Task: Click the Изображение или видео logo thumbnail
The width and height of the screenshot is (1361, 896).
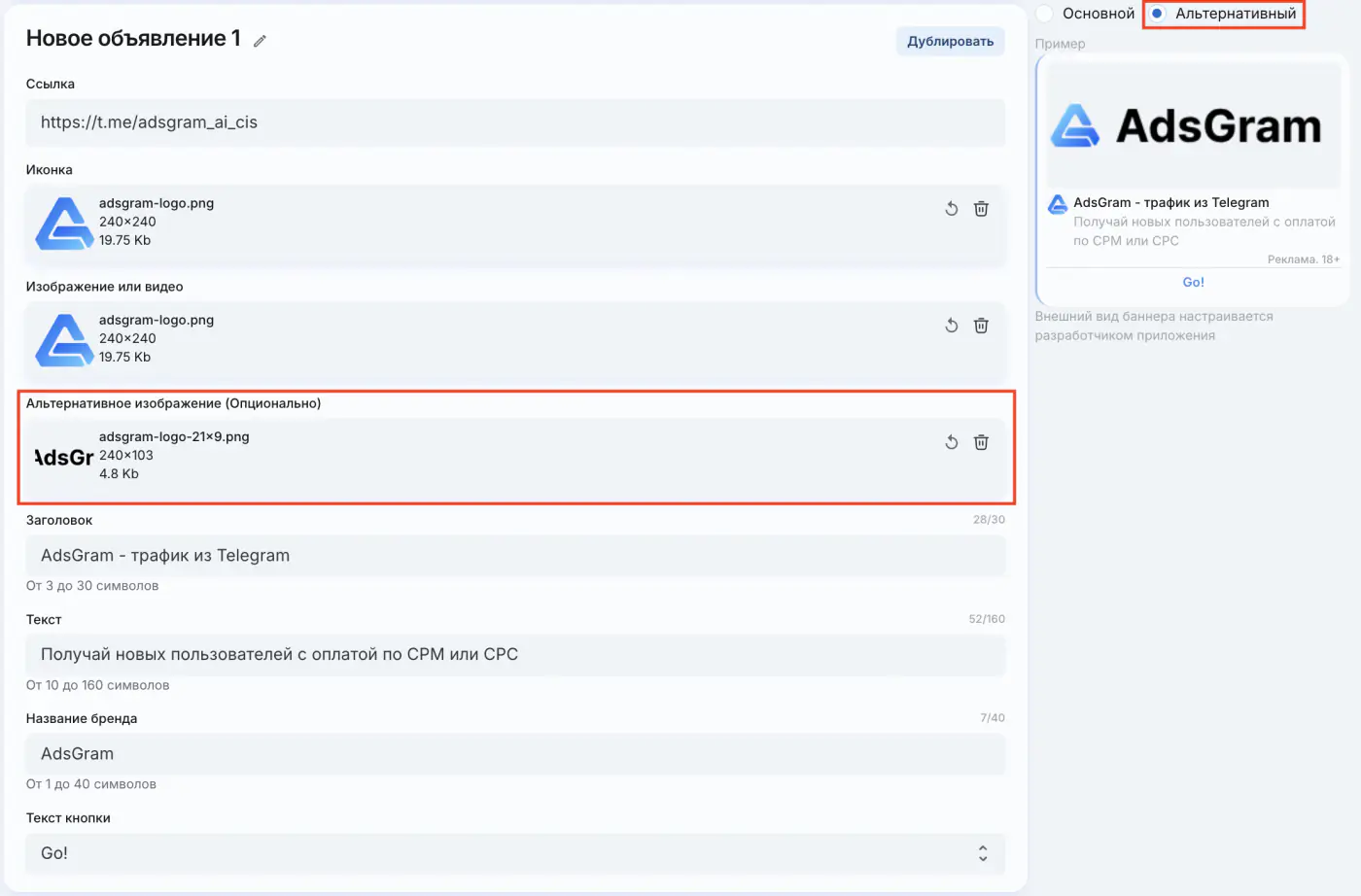Action: tap(64, 340)
